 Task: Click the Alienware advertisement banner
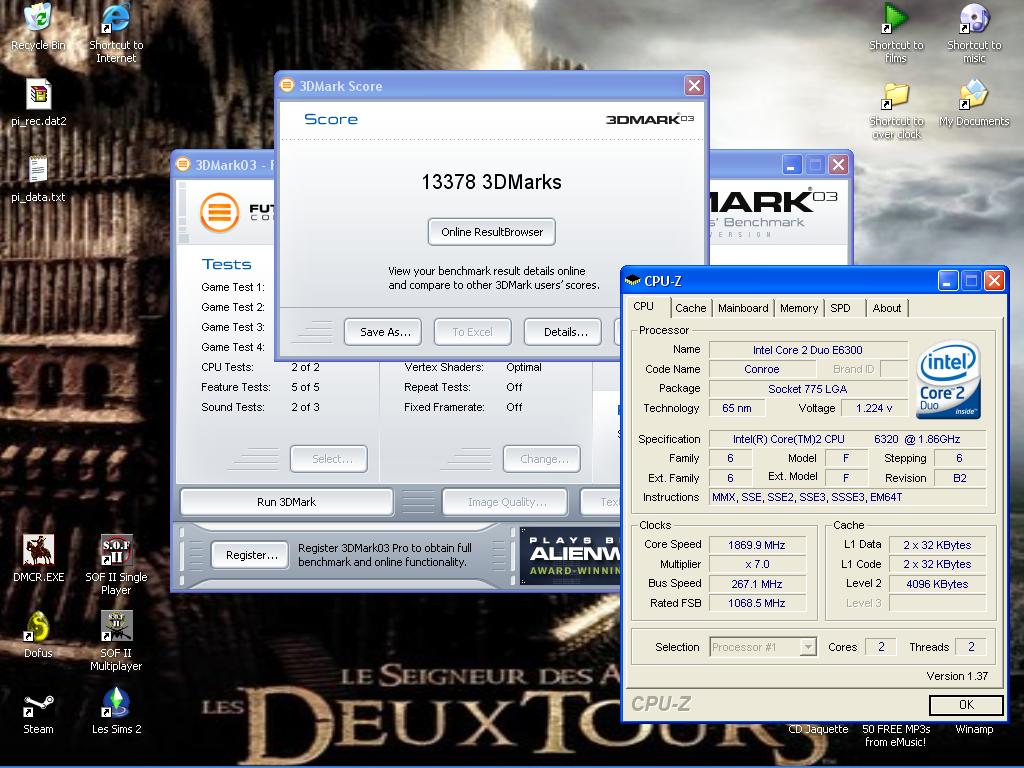pyautogui.click(x=571, y=556)
